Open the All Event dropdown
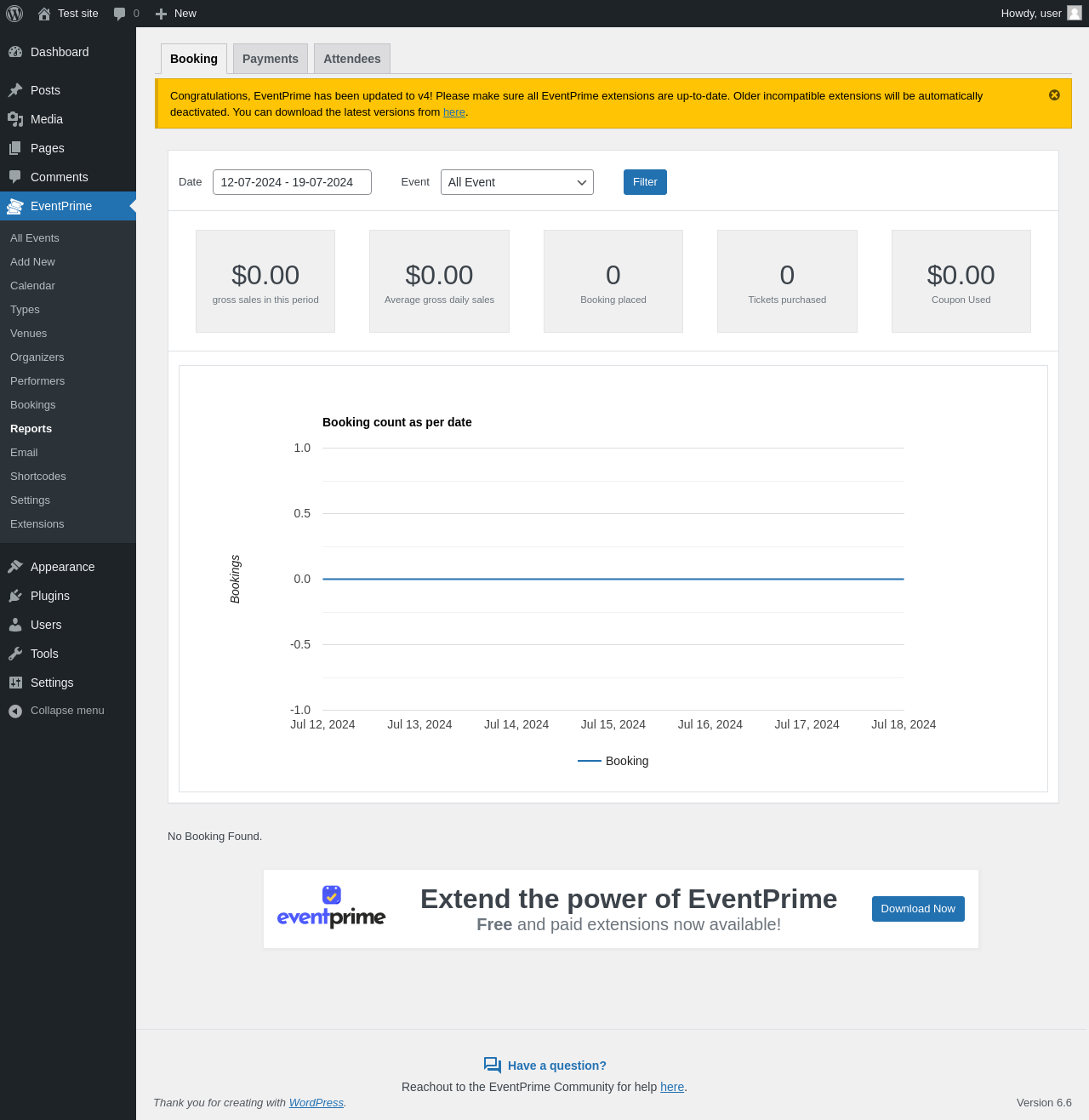This screenshot has height=1120, width=1089. (x=517, y=182)
